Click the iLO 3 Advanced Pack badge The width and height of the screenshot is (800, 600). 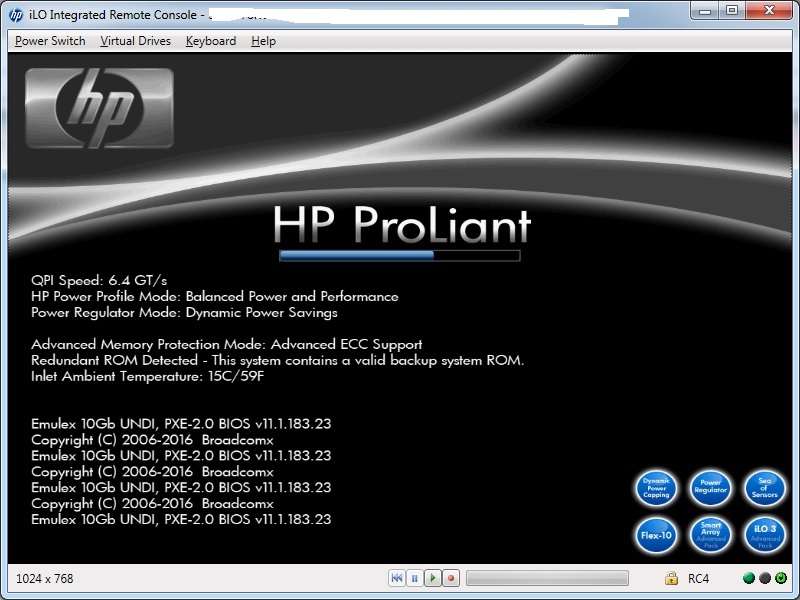point(764,535)
